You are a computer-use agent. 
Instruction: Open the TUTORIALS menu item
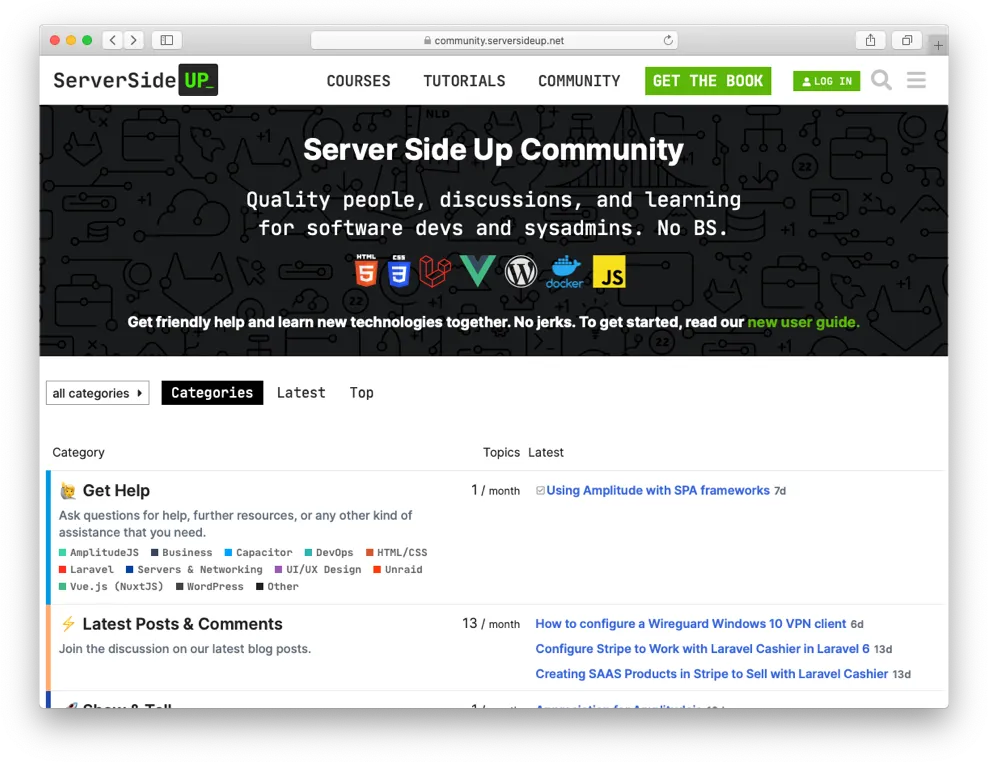(x=464, y=81)
